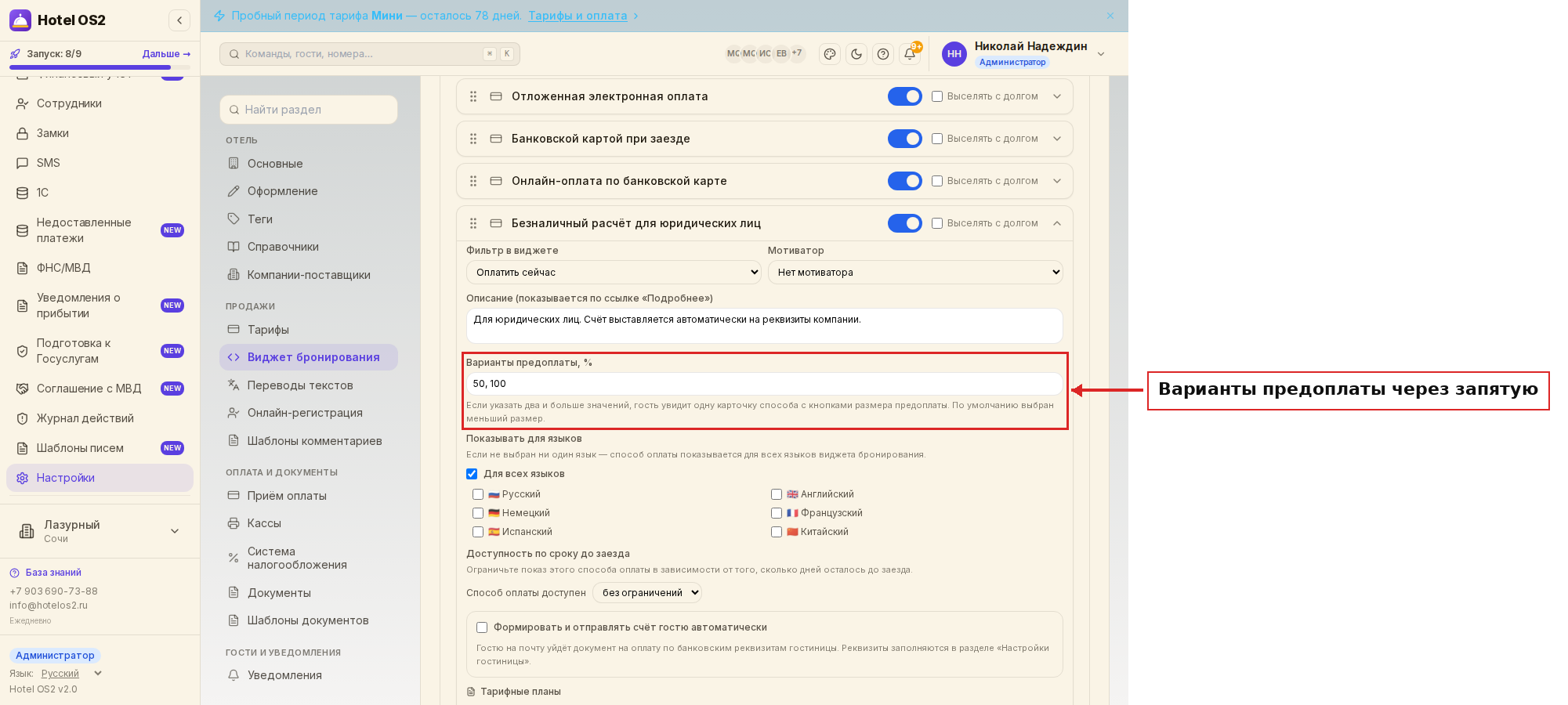Open Кассы printer item
The height and width of the screenshot is (705, 1568).
pyautogui.click(x=309, y=523)
